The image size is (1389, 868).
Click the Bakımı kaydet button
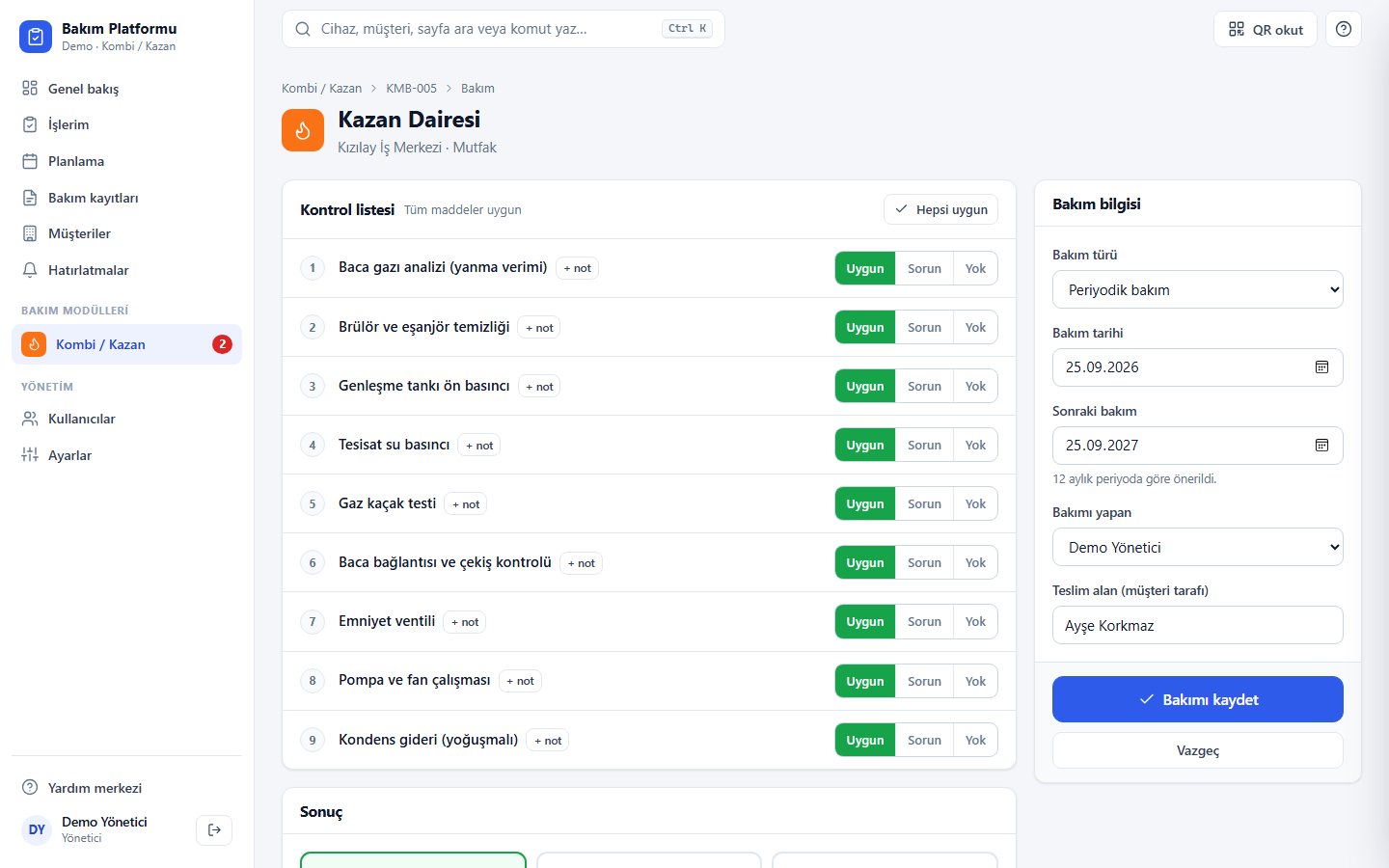point(1198,699)
